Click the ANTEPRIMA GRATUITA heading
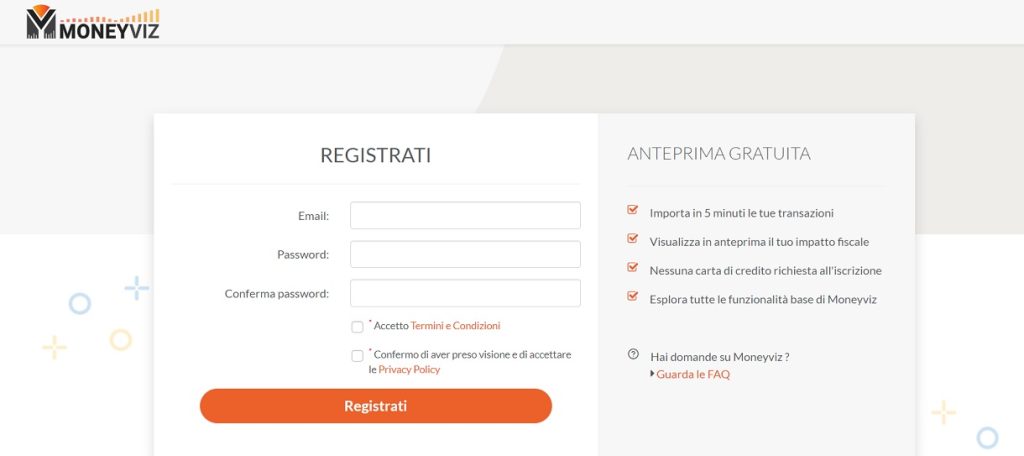 click(719, 154)
